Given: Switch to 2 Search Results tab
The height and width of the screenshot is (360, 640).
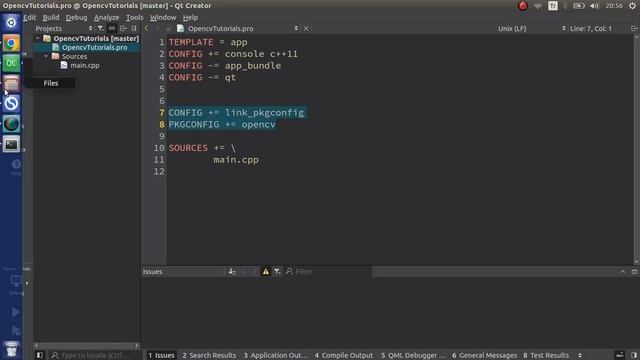Looking at the screenshot, I should click(x=209, y=356).
